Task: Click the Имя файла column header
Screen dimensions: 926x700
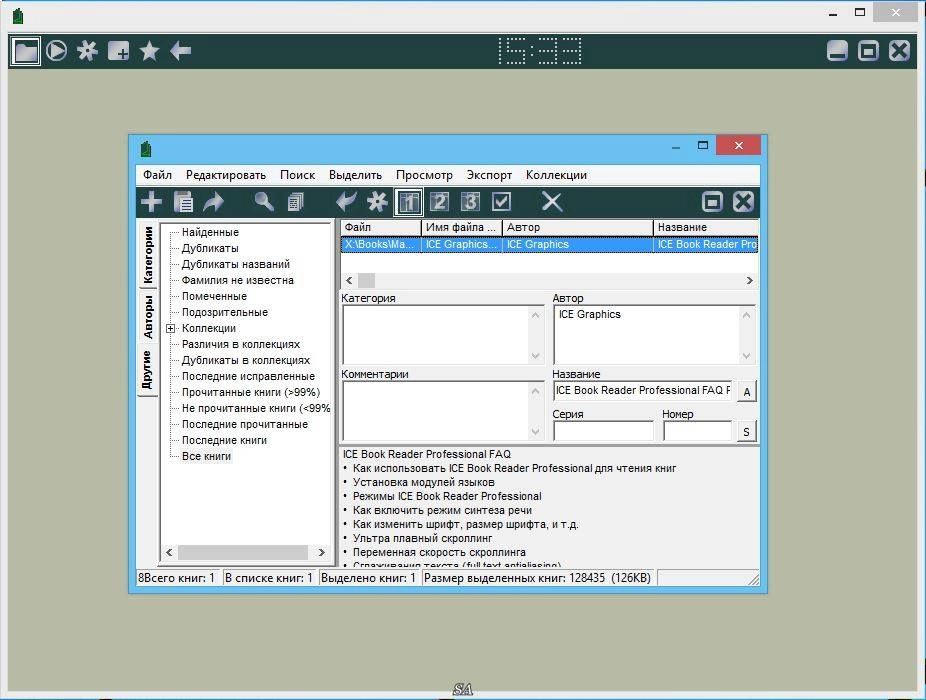Action: tap(462, 227)
